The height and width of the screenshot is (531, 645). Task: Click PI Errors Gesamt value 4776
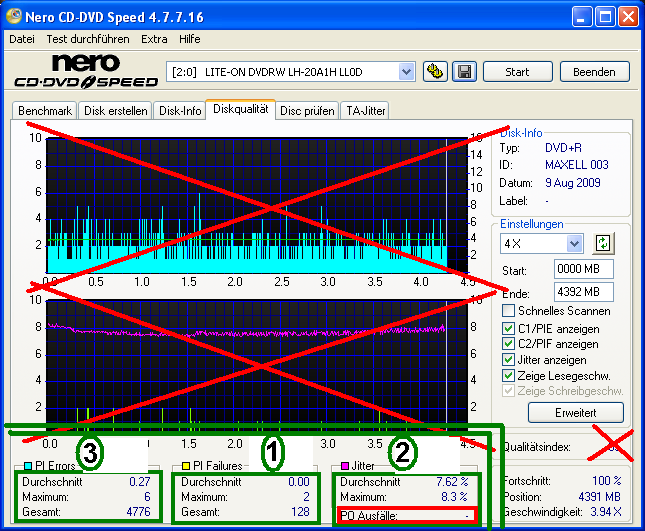tap(138, 512)
